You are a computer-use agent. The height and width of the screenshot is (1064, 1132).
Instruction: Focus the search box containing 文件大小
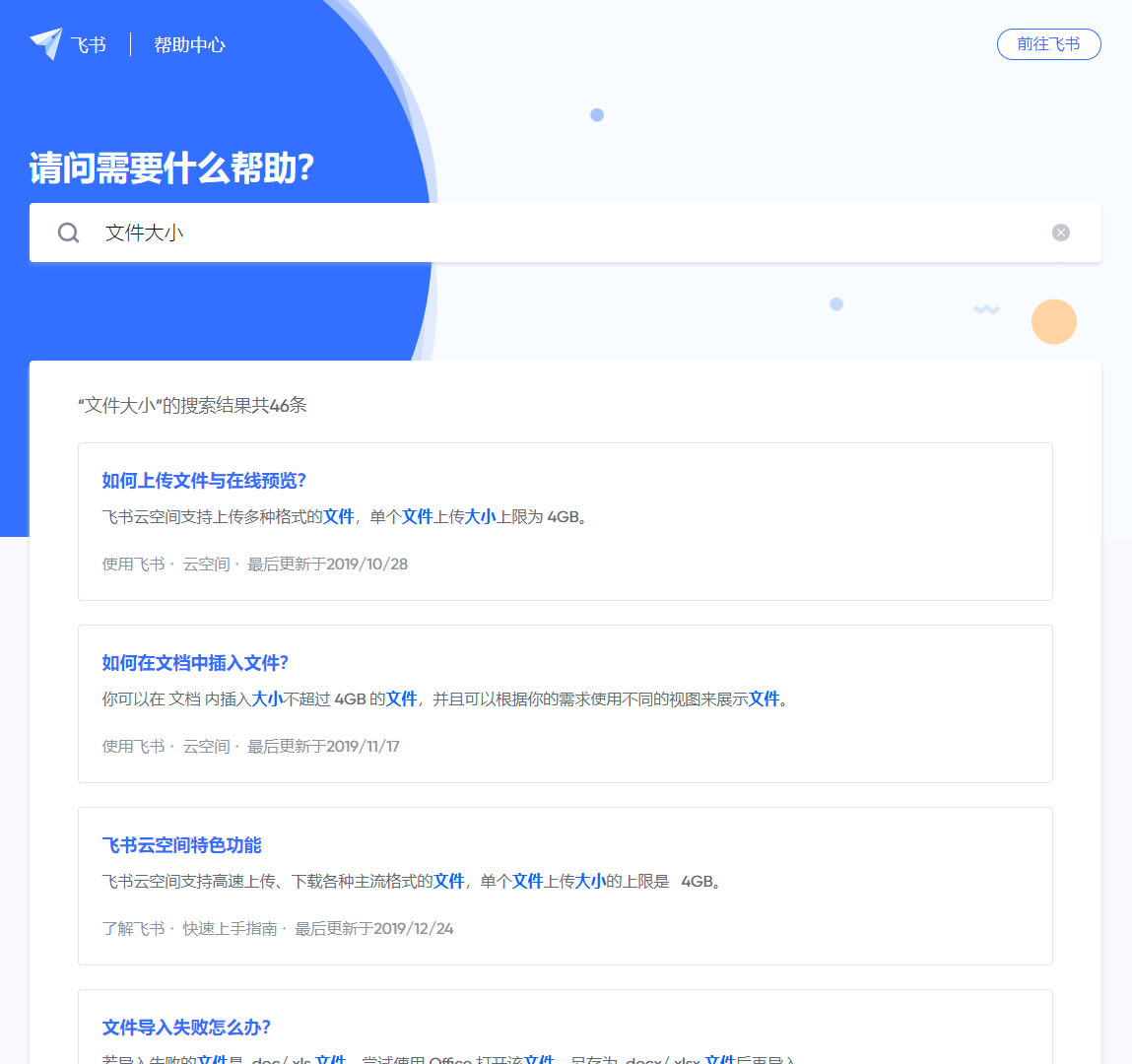(x=566, y=233)
